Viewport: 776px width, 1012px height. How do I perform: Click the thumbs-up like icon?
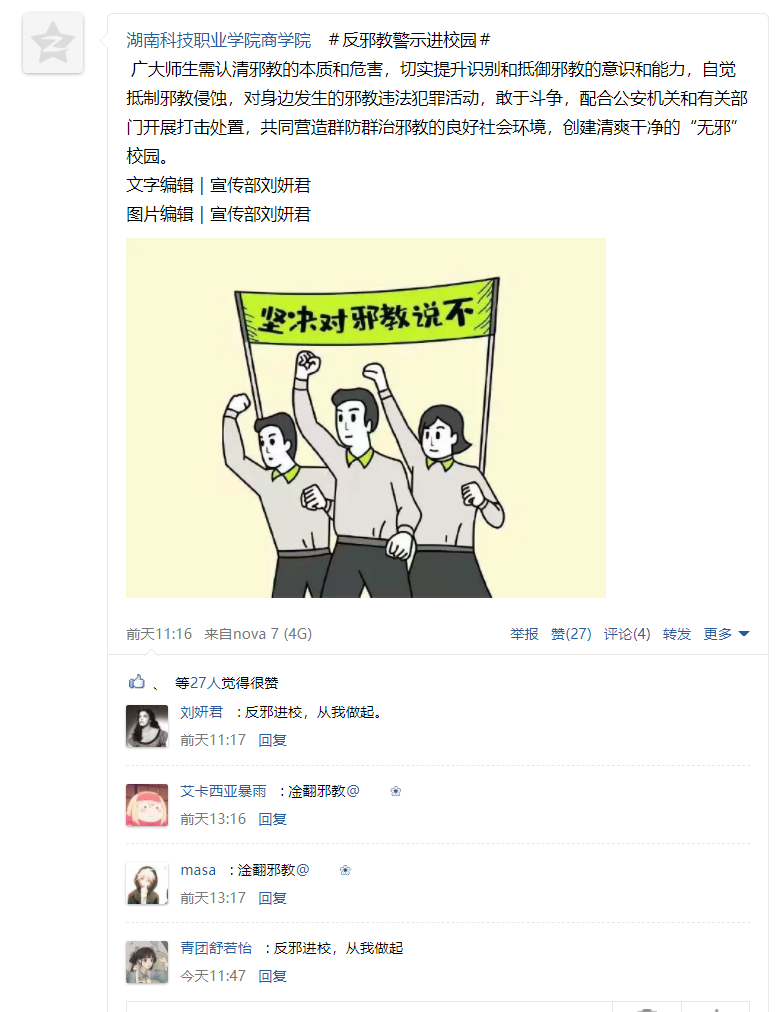click(136, 682)
